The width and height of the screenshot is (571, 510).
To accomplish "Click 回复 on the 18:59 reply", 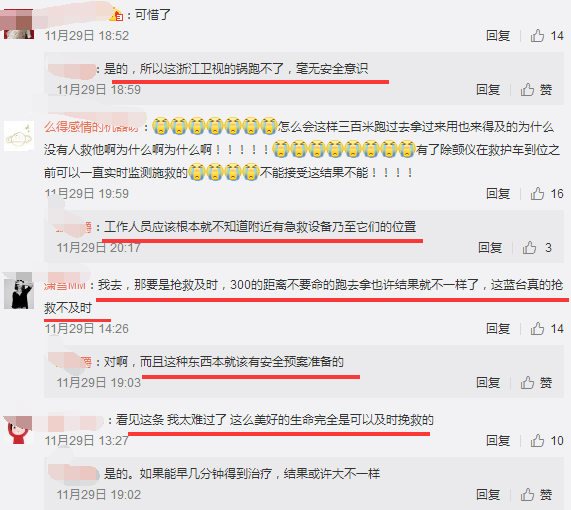I will click(x=488, y=89).
